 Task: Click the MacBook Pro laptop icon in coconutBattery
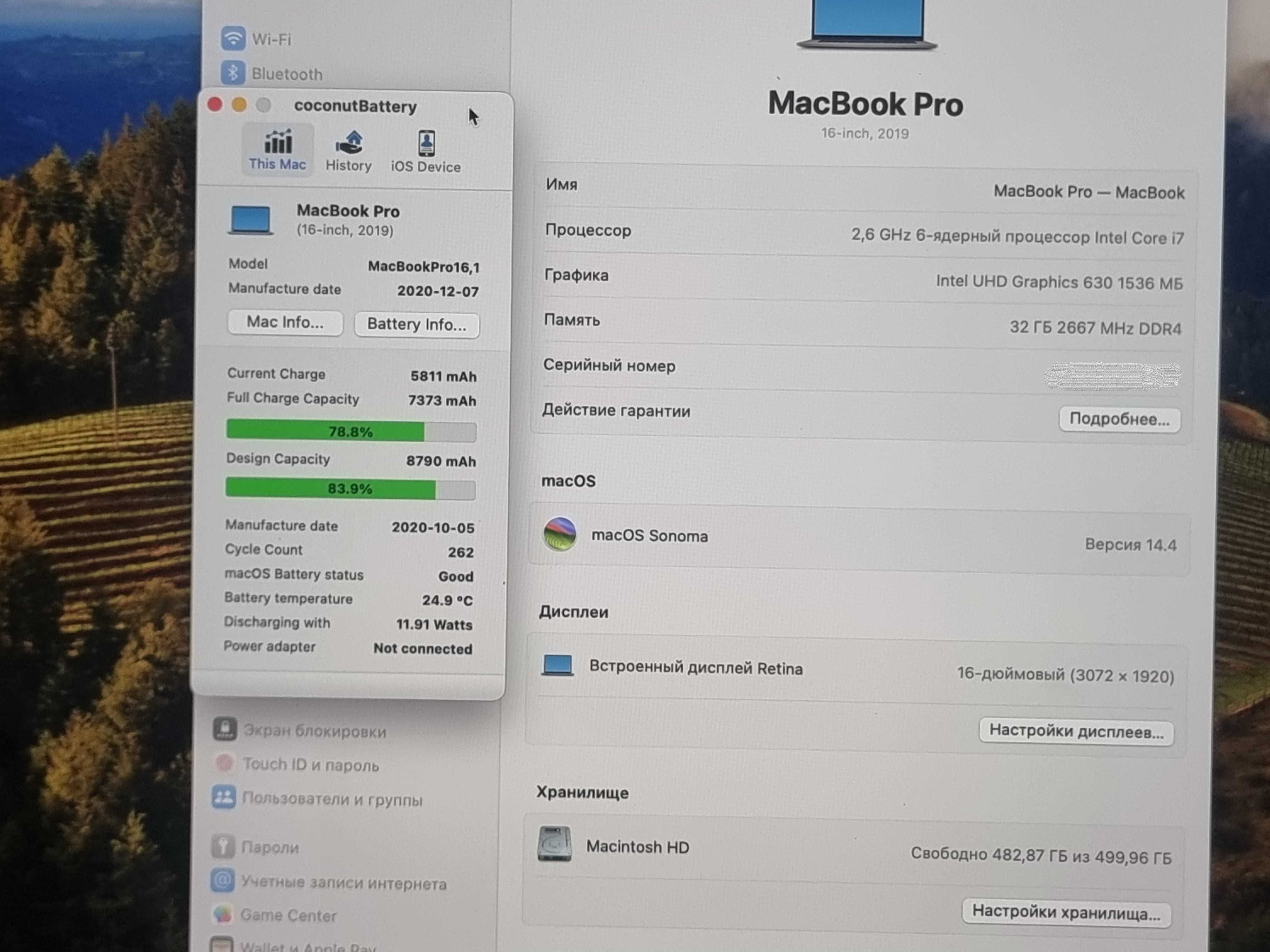tap(250, 220)
